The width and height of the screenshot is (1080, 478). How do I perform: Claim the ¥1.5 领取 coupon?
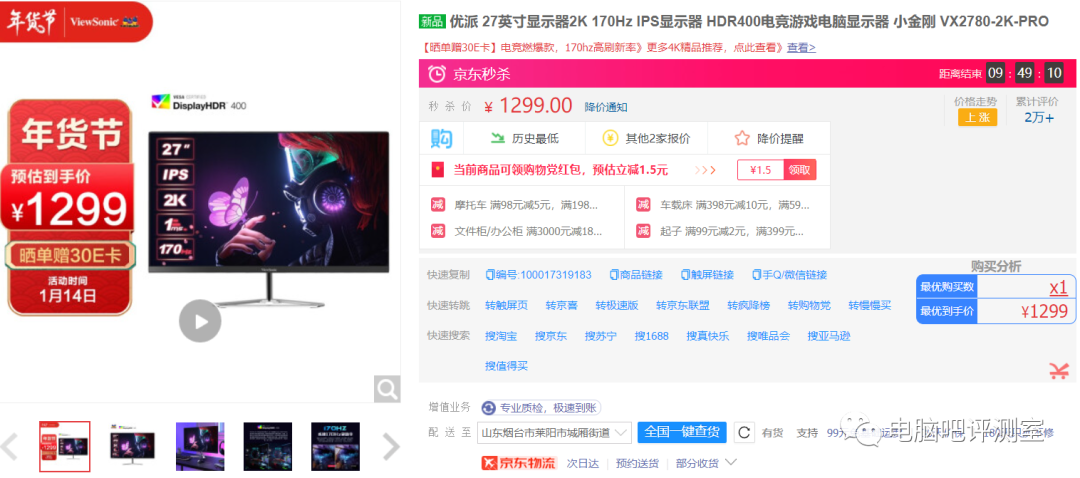coord(799,170)
